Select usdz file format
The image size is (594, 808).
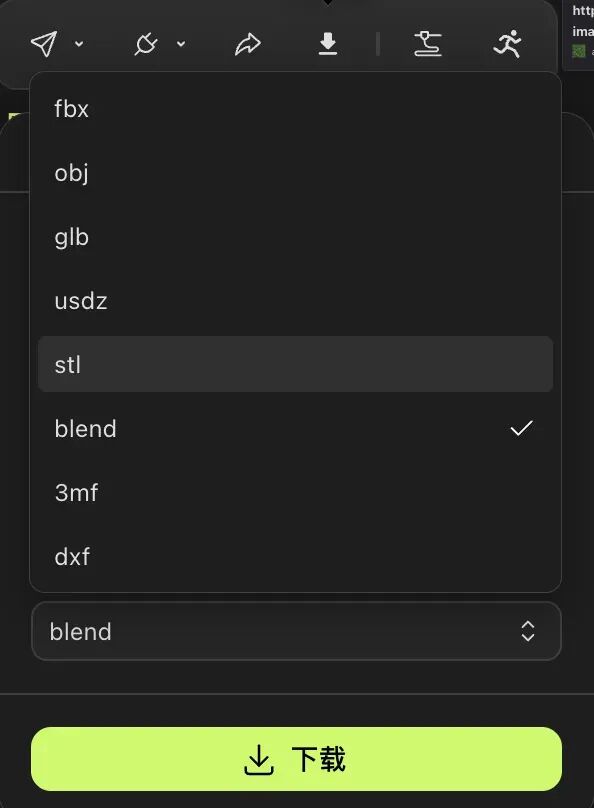[295, 301]
